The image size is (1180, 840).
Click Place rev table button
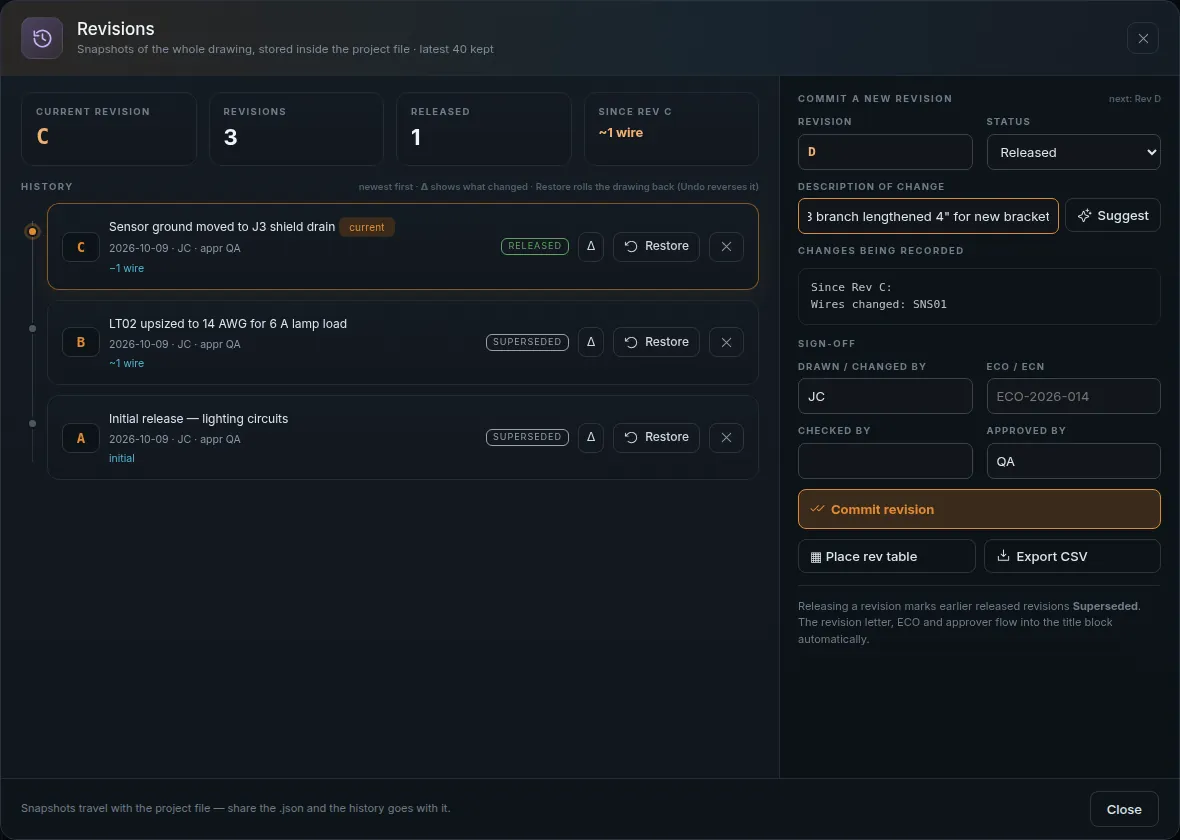click(x=887, y=556)
